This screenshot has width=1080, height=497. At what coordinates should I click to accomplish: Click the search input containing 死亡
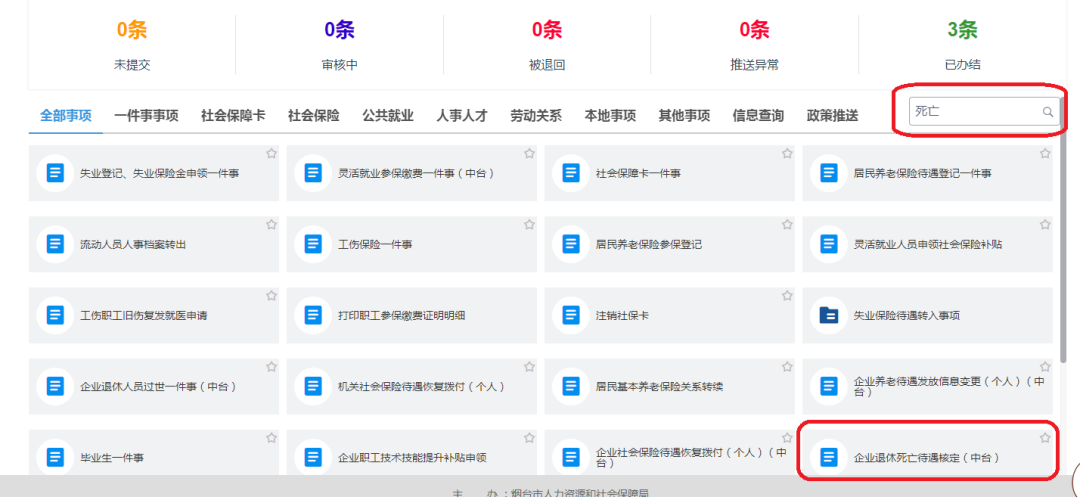tap(975, 112)
